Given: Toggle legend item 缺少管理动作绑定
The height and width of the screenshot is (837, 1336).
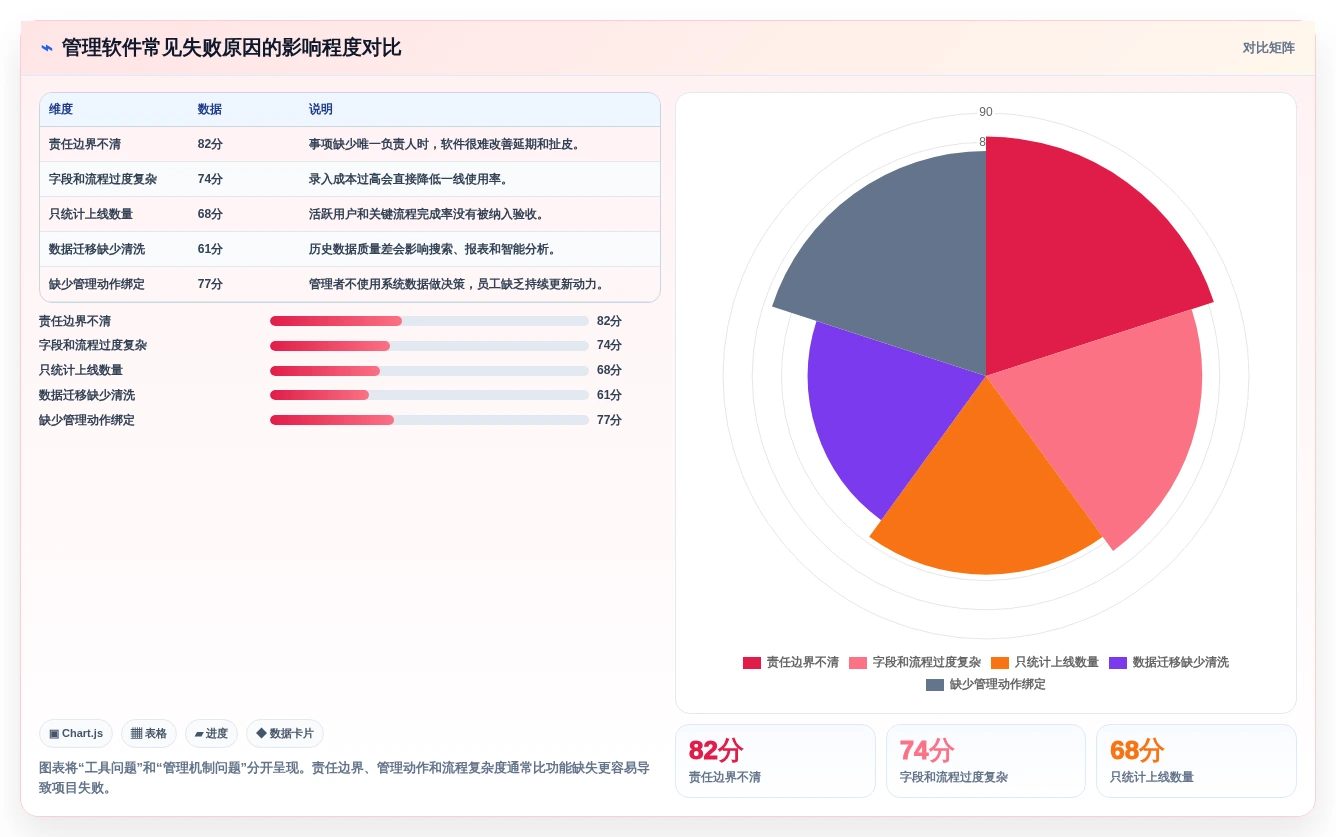Looking at the screenshot, I should [986, 684].
